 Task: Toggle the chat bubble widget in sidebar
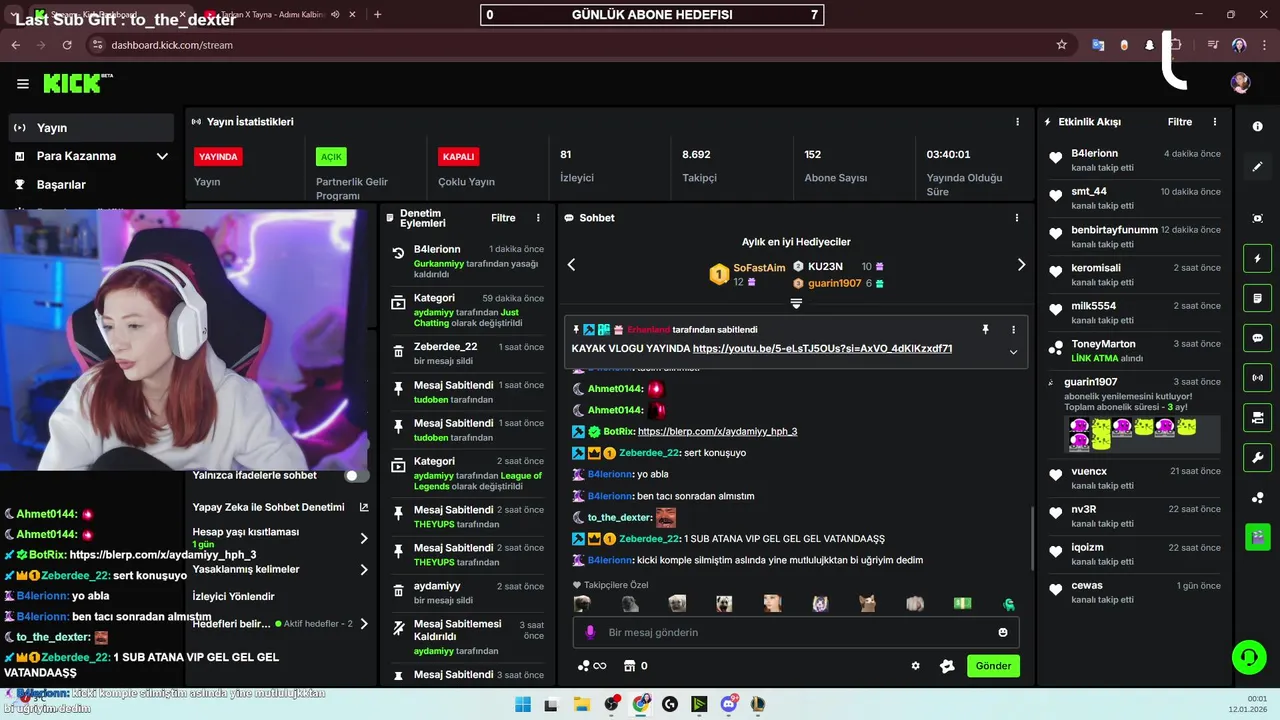point(1258,338)
